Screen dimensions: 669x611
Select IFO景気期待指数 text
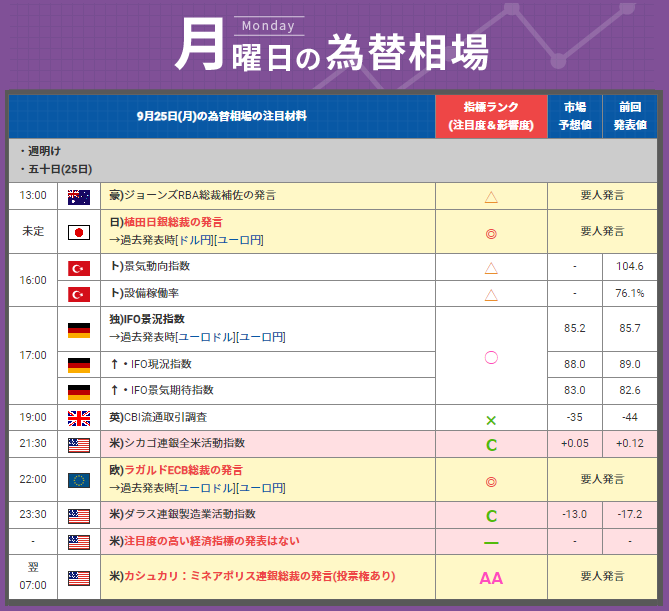coord(172,390)
